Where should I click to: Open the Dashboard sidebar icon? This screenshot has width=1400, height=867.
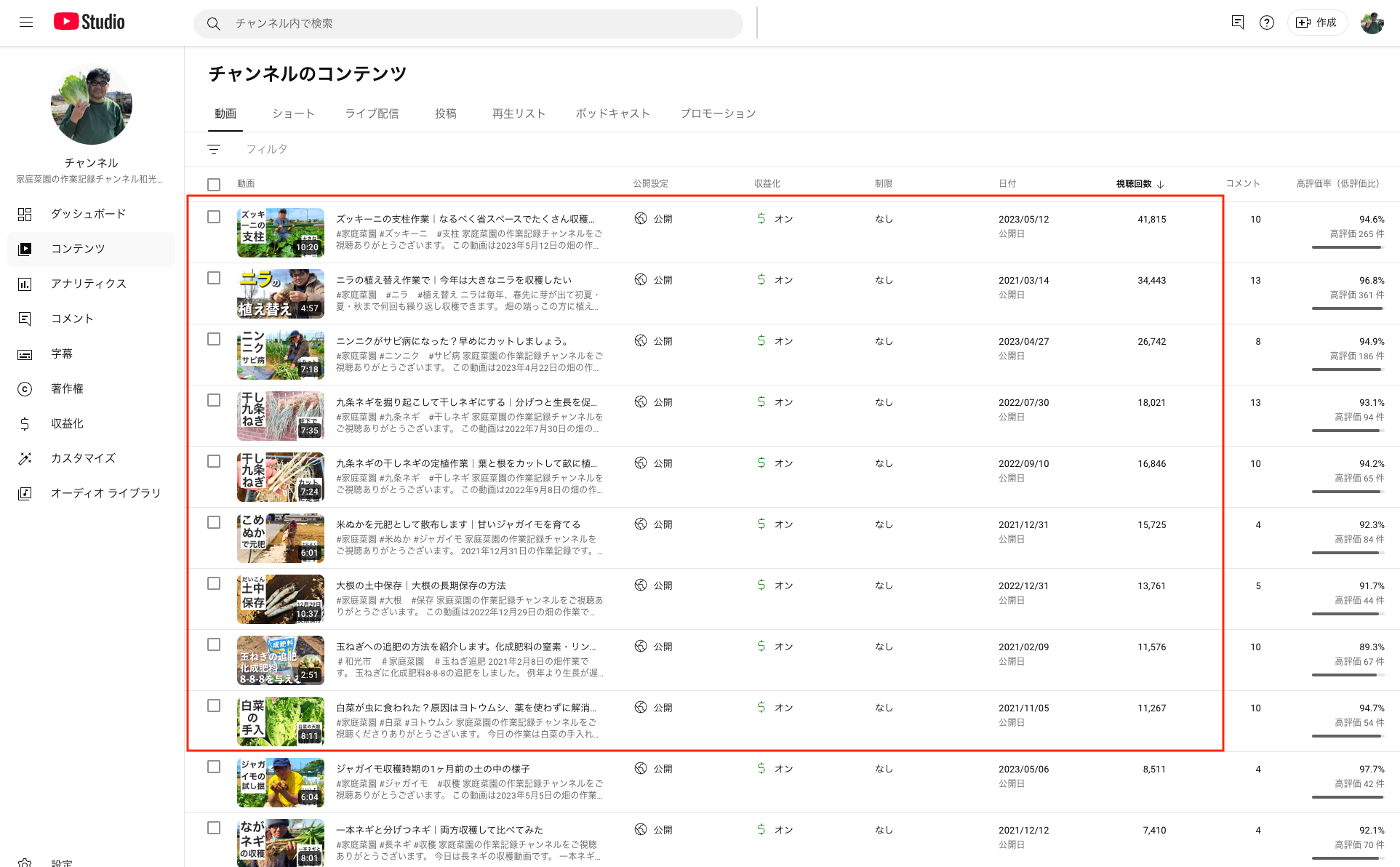25,214
